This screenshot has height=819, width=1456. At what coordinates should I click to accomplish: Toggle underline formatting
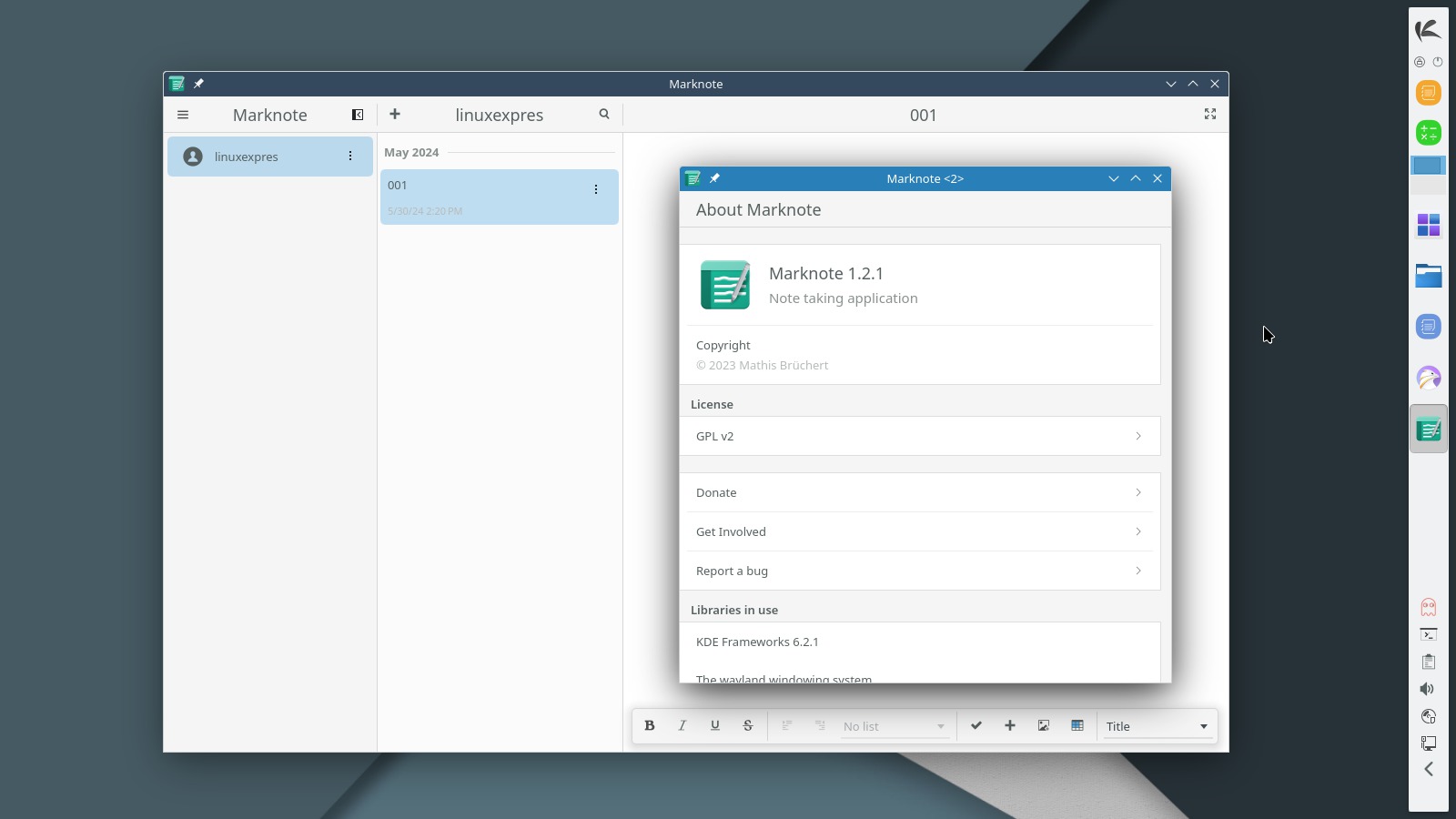click(x=715, y=725)
